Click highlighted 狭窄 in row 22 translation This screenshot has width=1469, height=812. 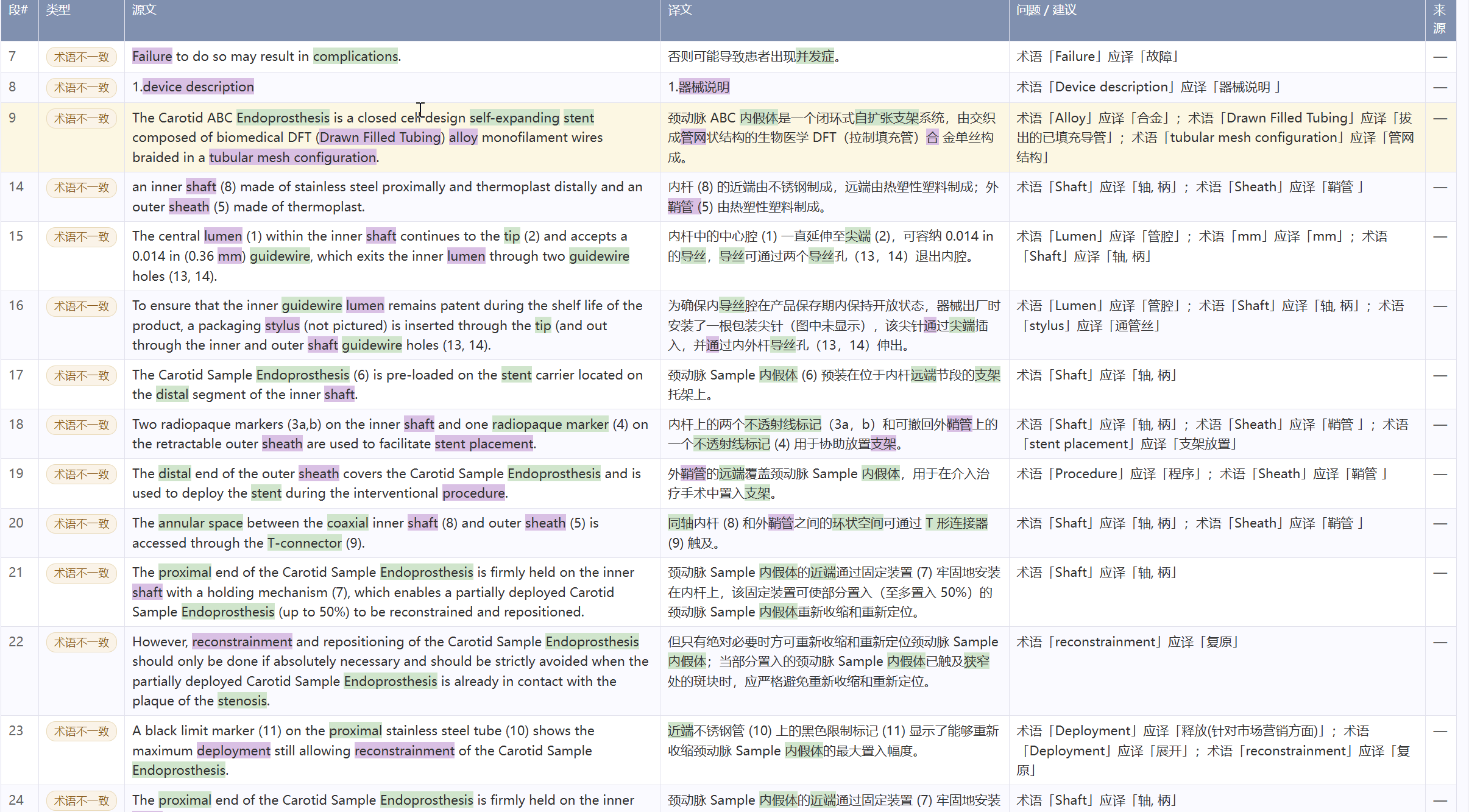977,662
